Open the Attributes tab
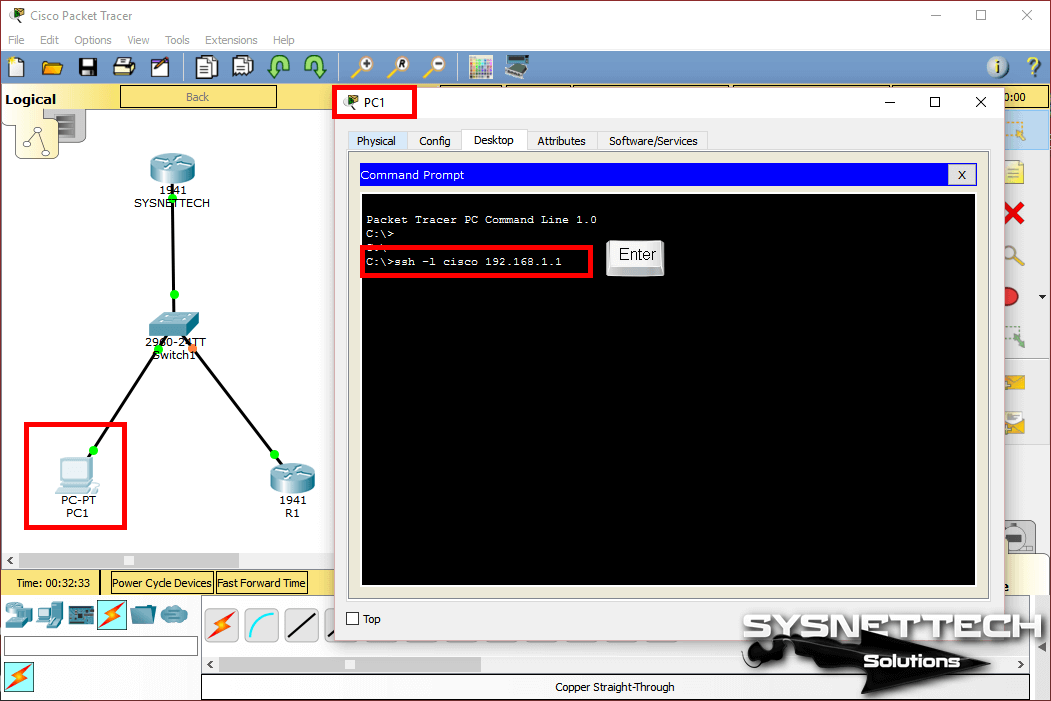Image resolution: width=1051 pixels, height=701 pixels. [561, 141]
